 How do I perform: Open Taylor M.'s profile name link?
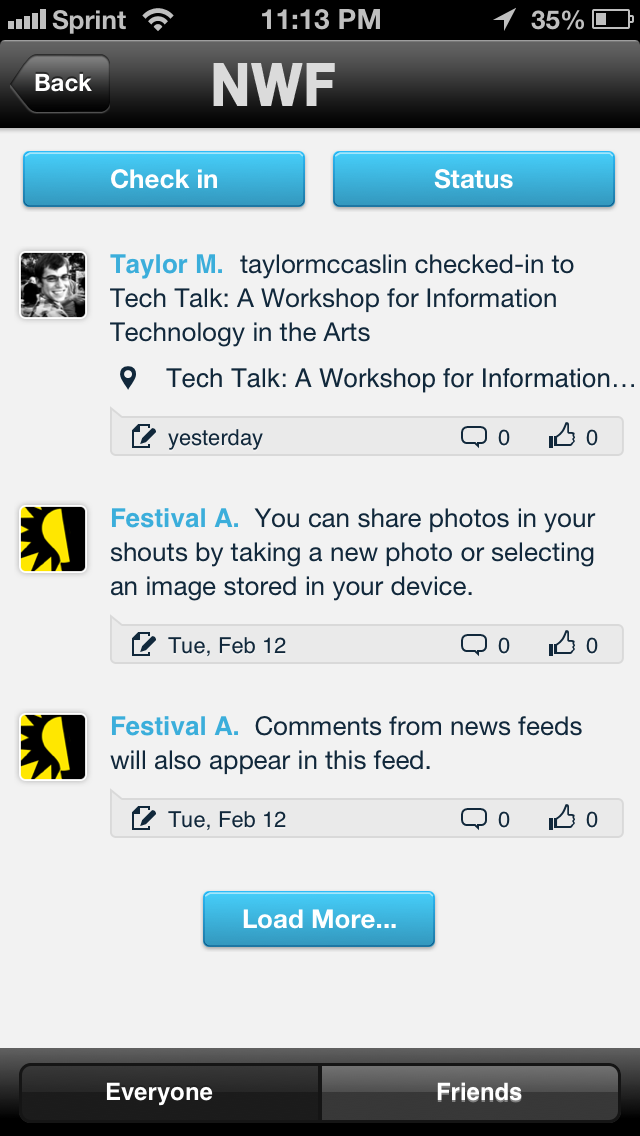pos(167,265)
